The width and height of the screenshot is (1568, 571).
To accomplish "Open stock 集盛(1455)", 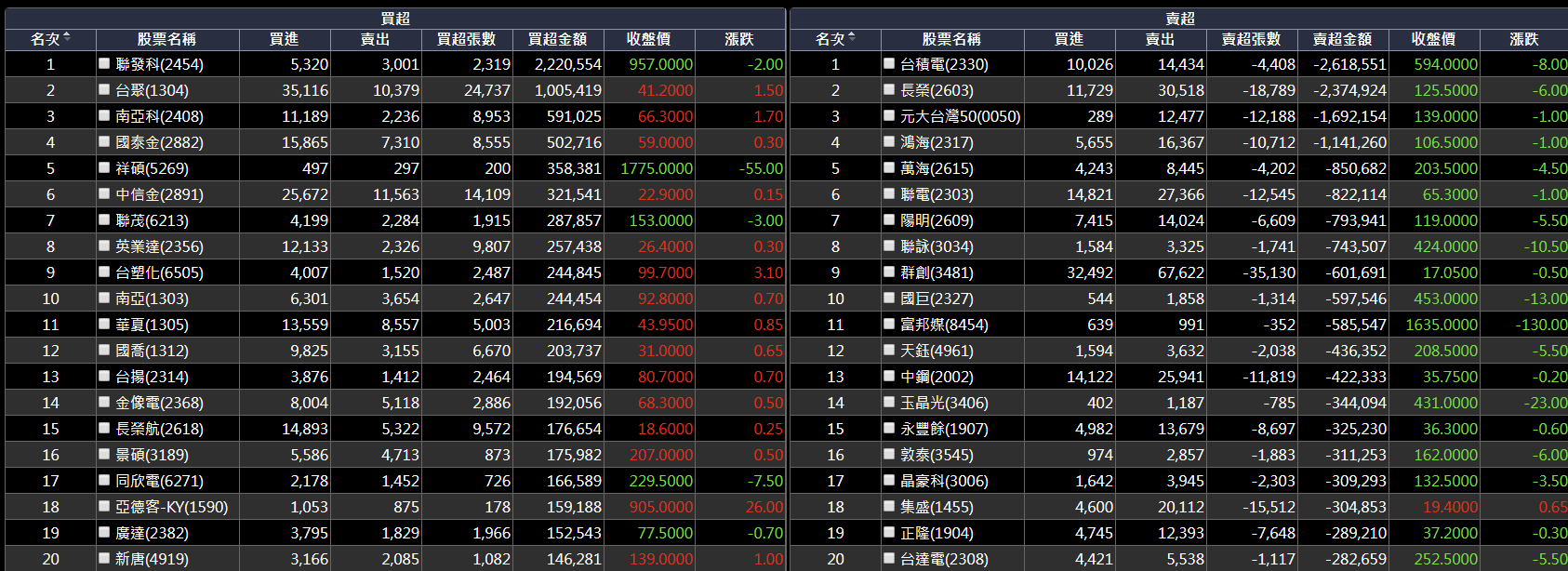I will coord(937,507).
